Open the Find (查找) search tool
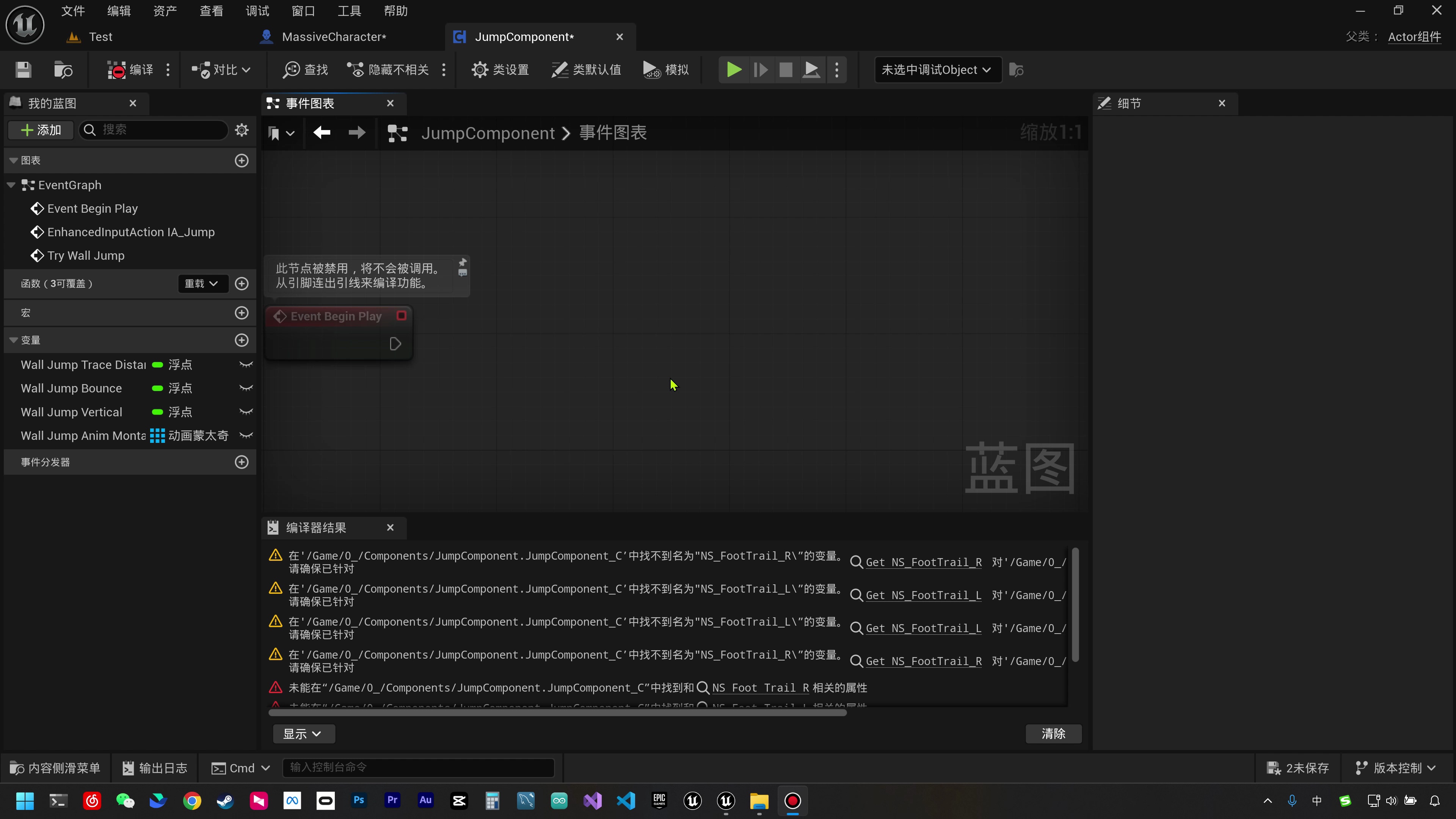1456x819 pixels. tap(305, 69)
